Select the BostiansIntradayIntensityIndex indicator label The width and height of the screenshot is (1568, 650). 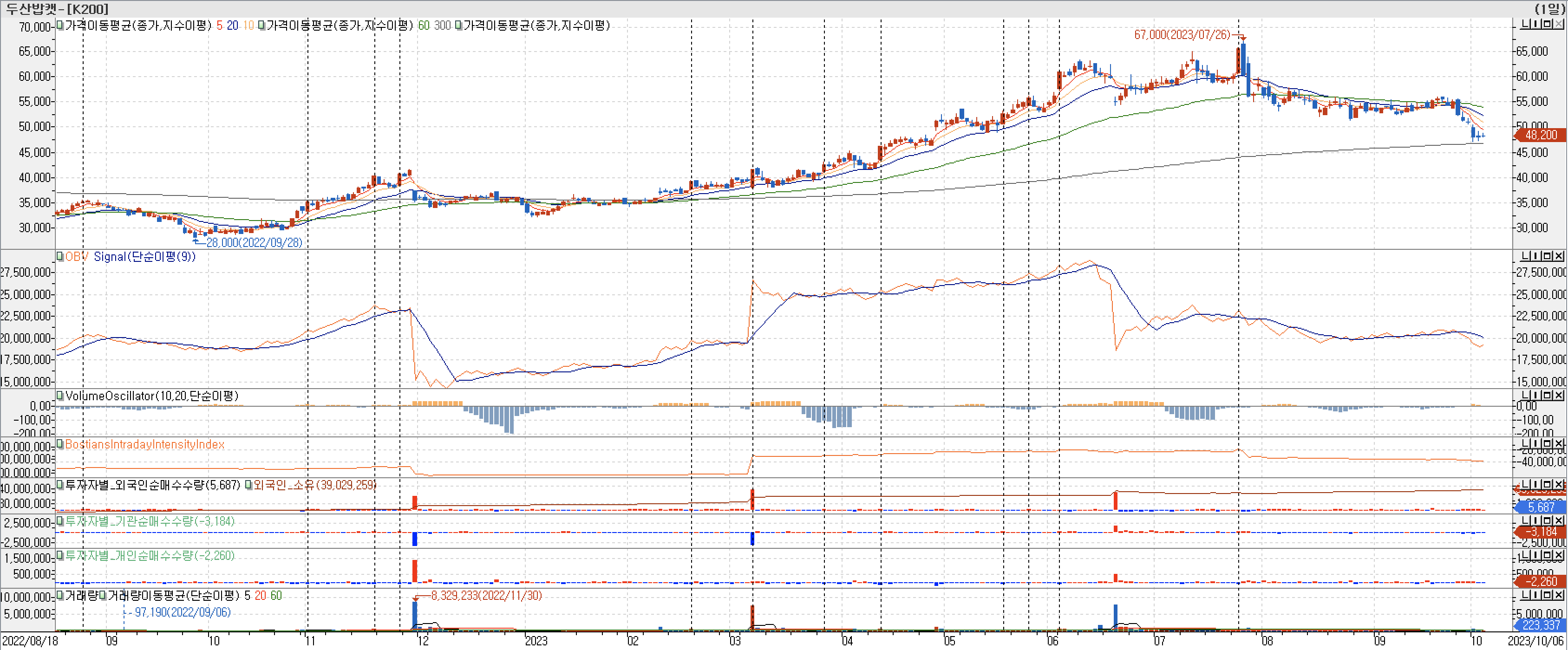pos(144,444)
